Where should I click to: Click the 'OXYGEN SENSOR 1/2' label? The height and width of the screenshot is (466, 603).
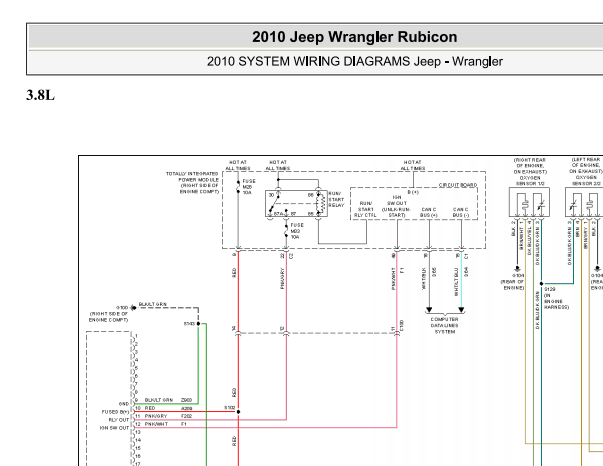pos(530,181)
